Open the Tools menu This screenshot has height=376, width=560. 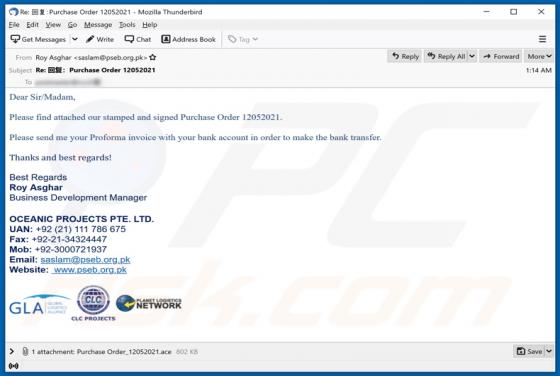pos(127,25)
